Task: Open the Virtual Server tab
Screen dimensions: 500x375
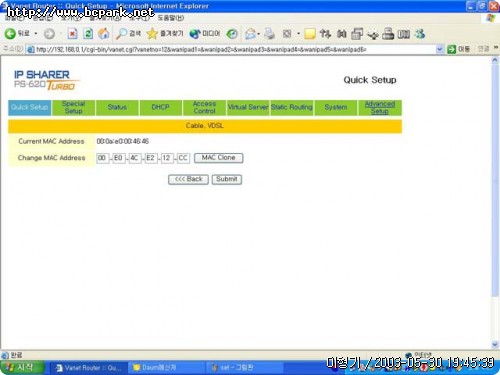Action: (x=248, y=108)
